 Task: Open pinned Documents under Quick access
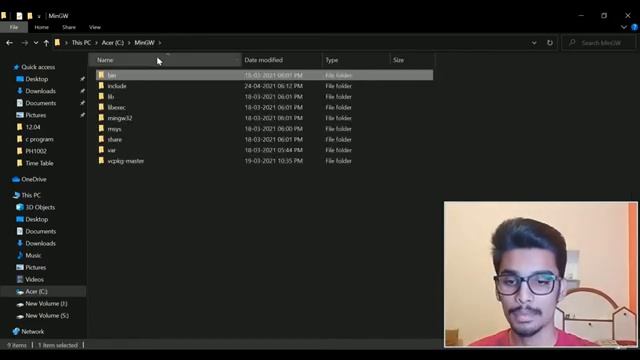pyautogui.click(x=40, y=103)
